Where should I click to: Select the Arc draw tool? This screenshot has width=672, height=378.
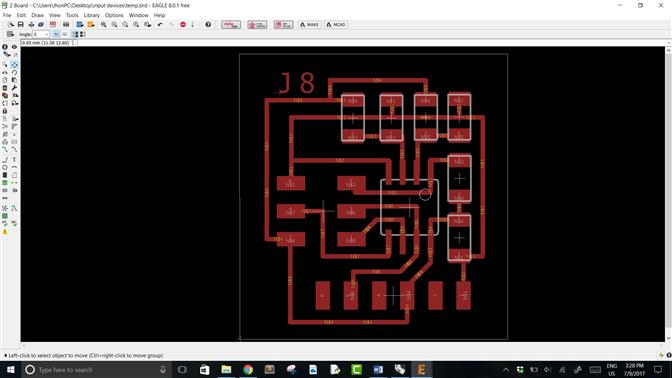click(14, 167)
